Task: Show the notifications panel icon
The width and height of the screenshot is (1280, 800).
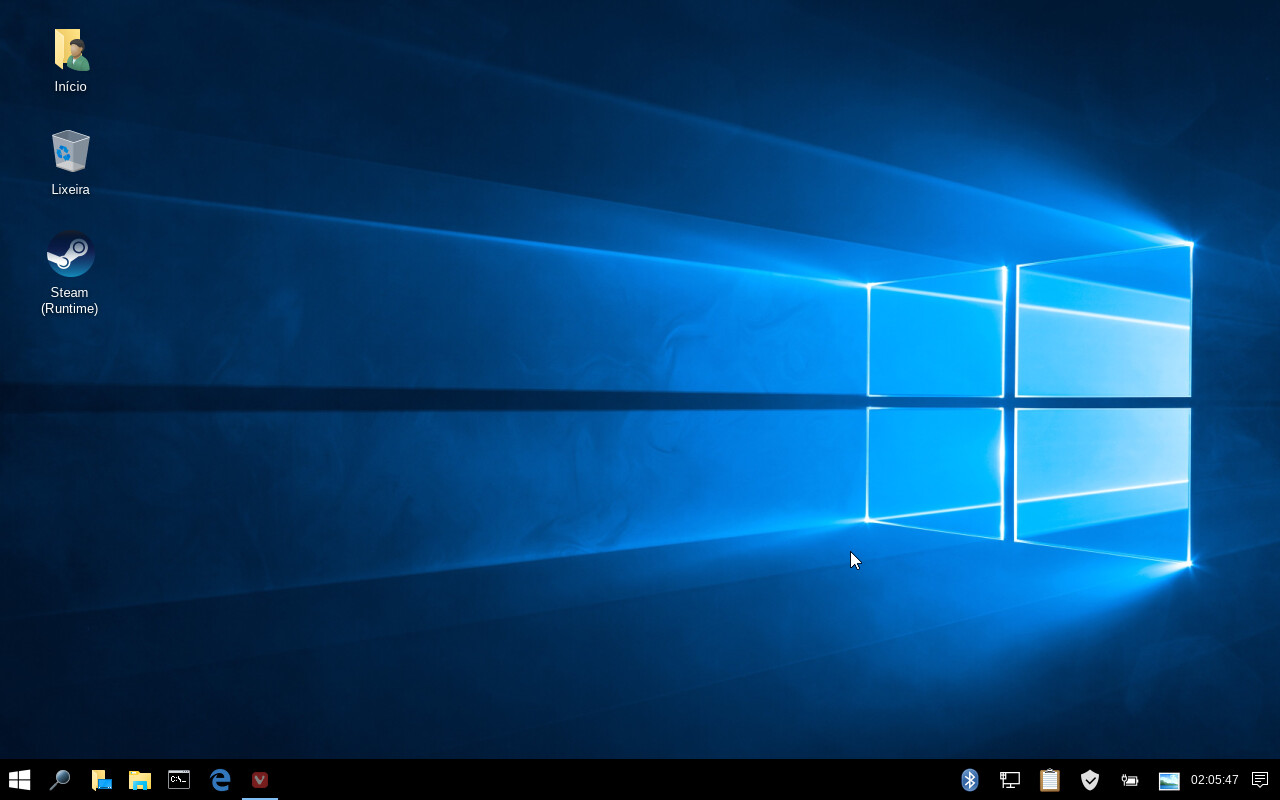Action: pyautogui.click(x=1260, y=780)
